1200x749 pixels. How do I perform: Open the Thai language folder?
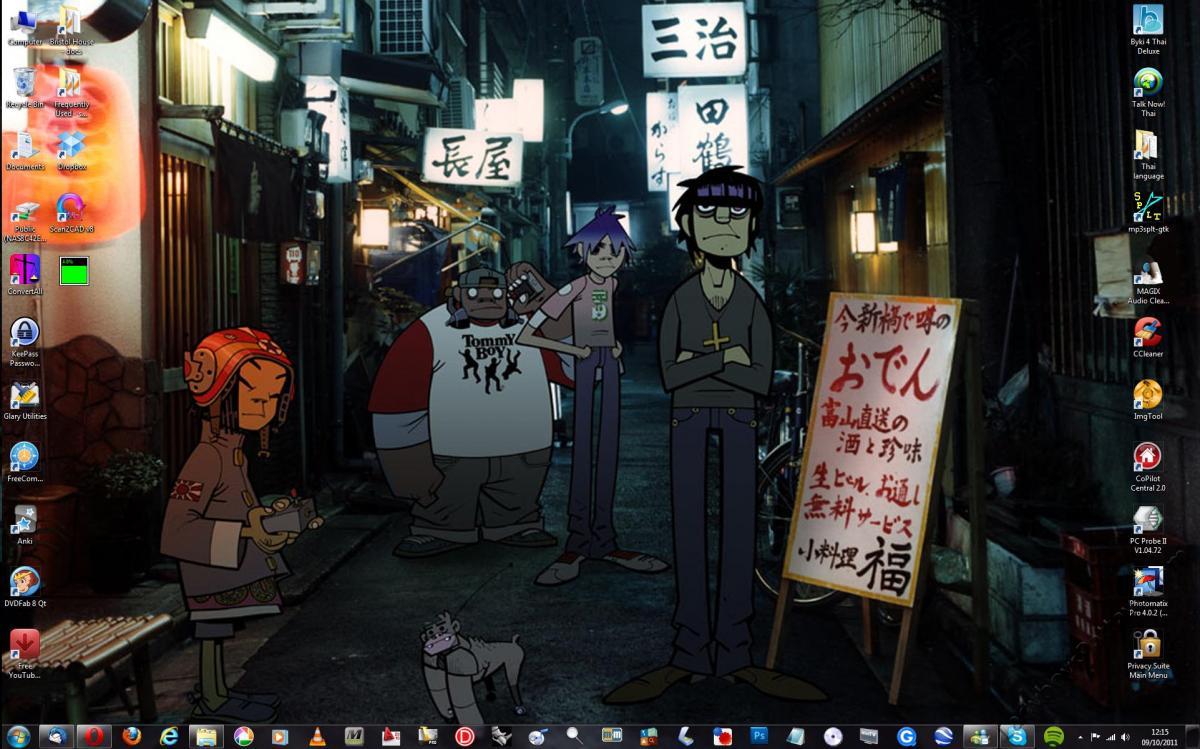(1148, 155)
